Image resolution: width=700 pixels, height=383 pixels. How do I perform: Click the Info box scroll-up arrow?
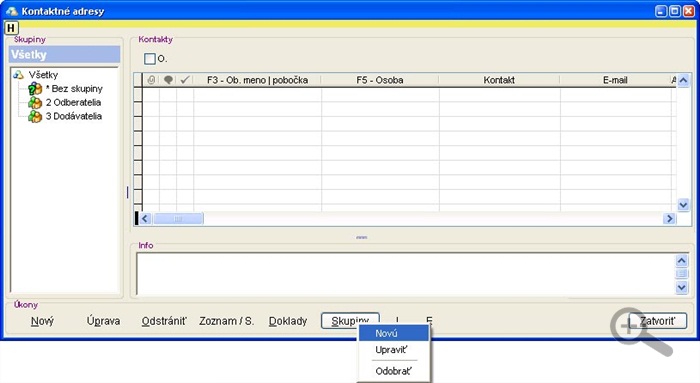(681, 260)
